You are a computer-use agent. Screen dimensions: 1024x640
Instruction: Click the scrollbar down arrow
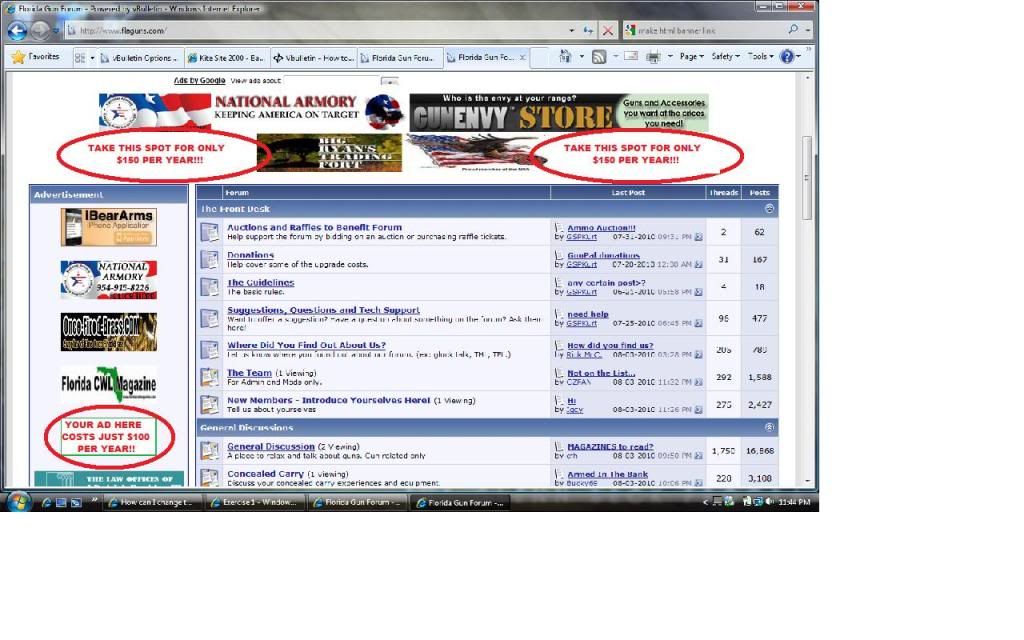807,480
